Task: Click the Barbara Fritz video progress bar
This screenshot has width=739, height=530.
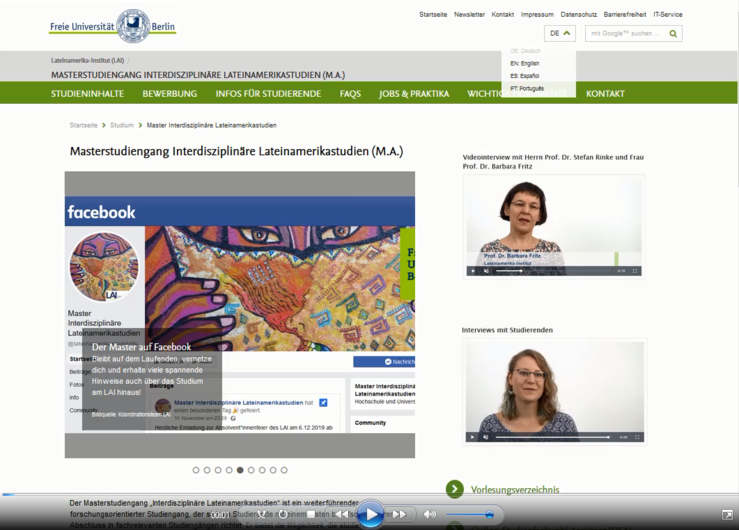Action: 554,271
